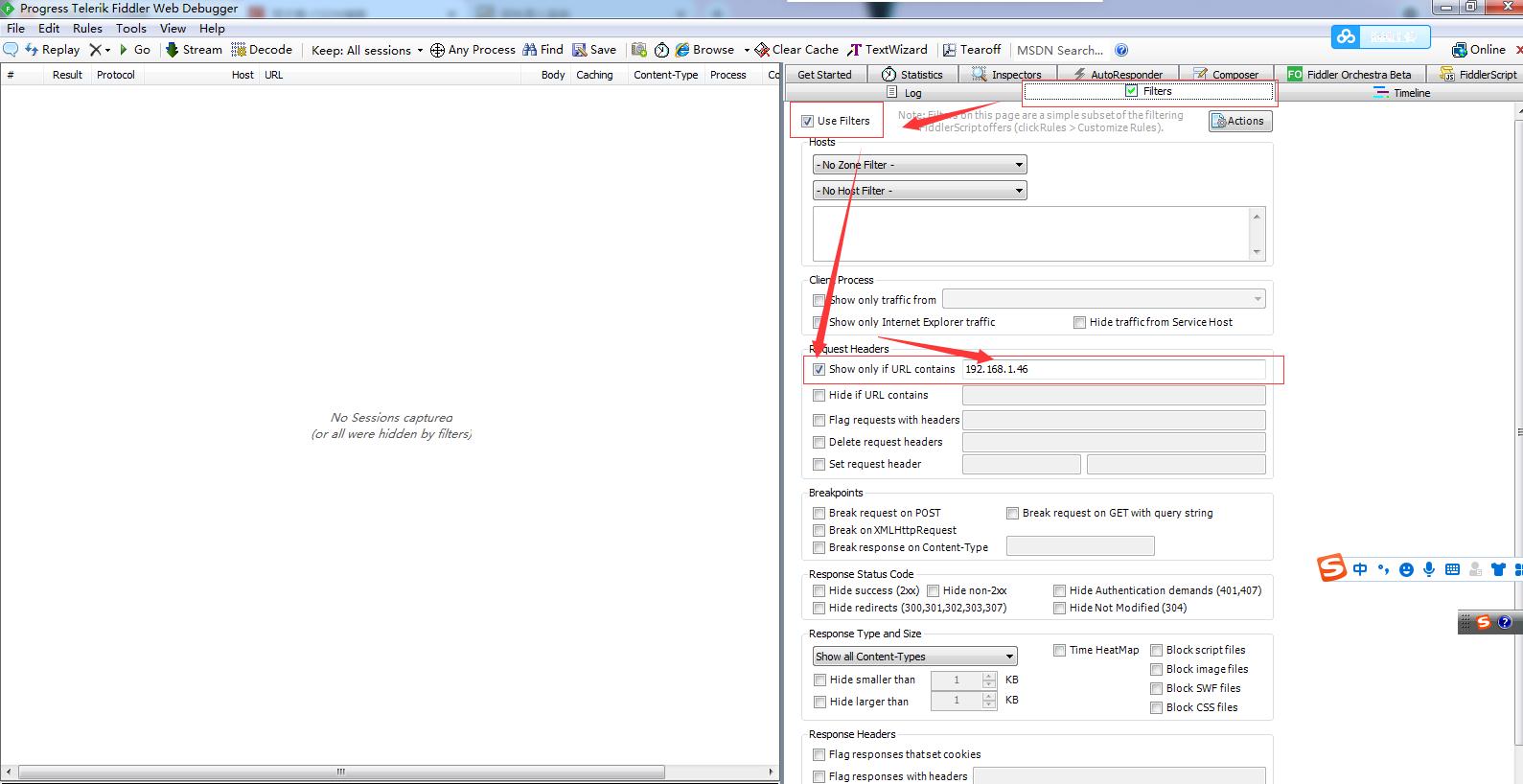
Task: Click the Save sessions toolbar icon
Action: 579,50
